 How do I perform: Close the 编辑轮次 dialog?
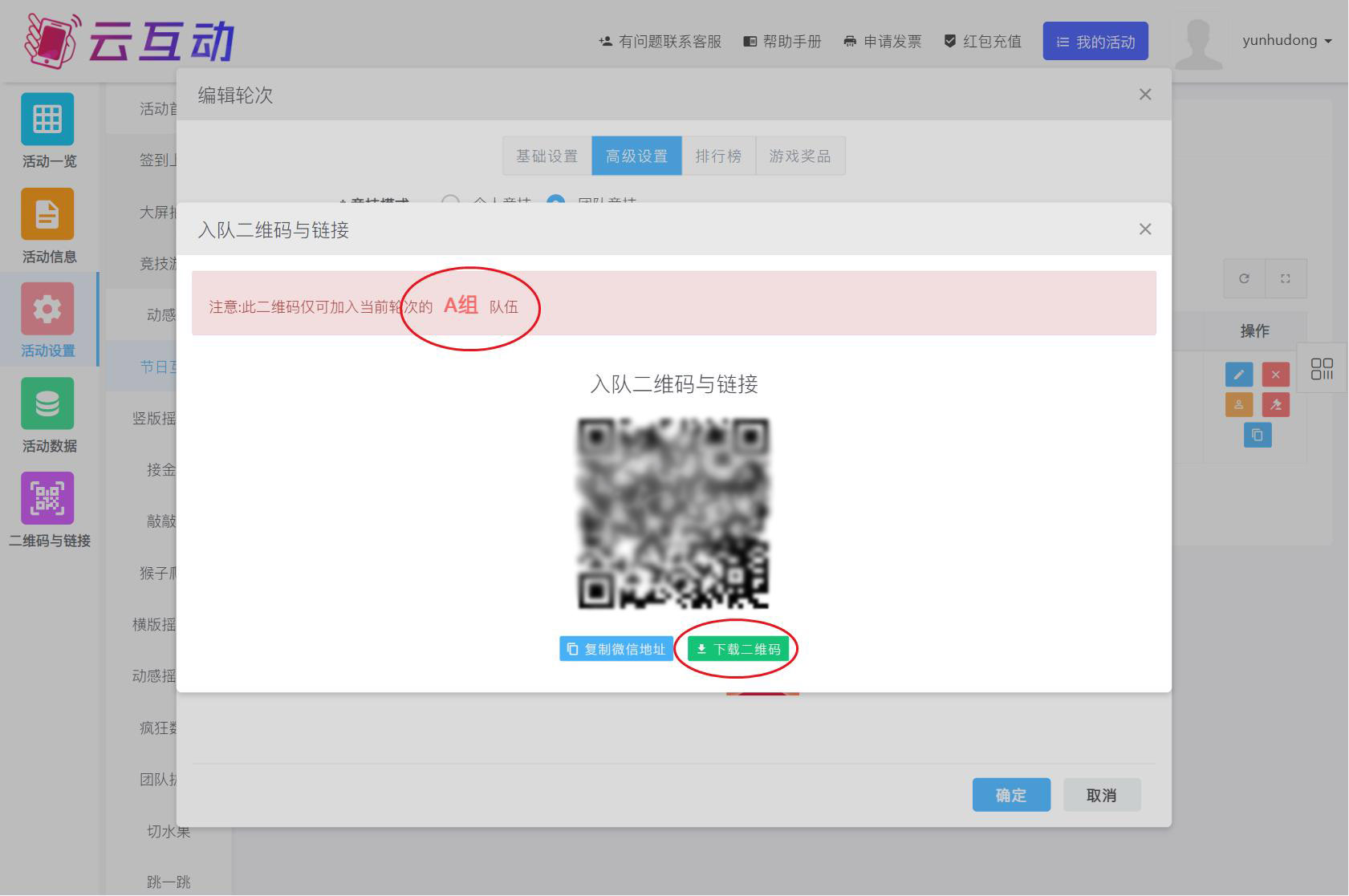coord(1145,95)
